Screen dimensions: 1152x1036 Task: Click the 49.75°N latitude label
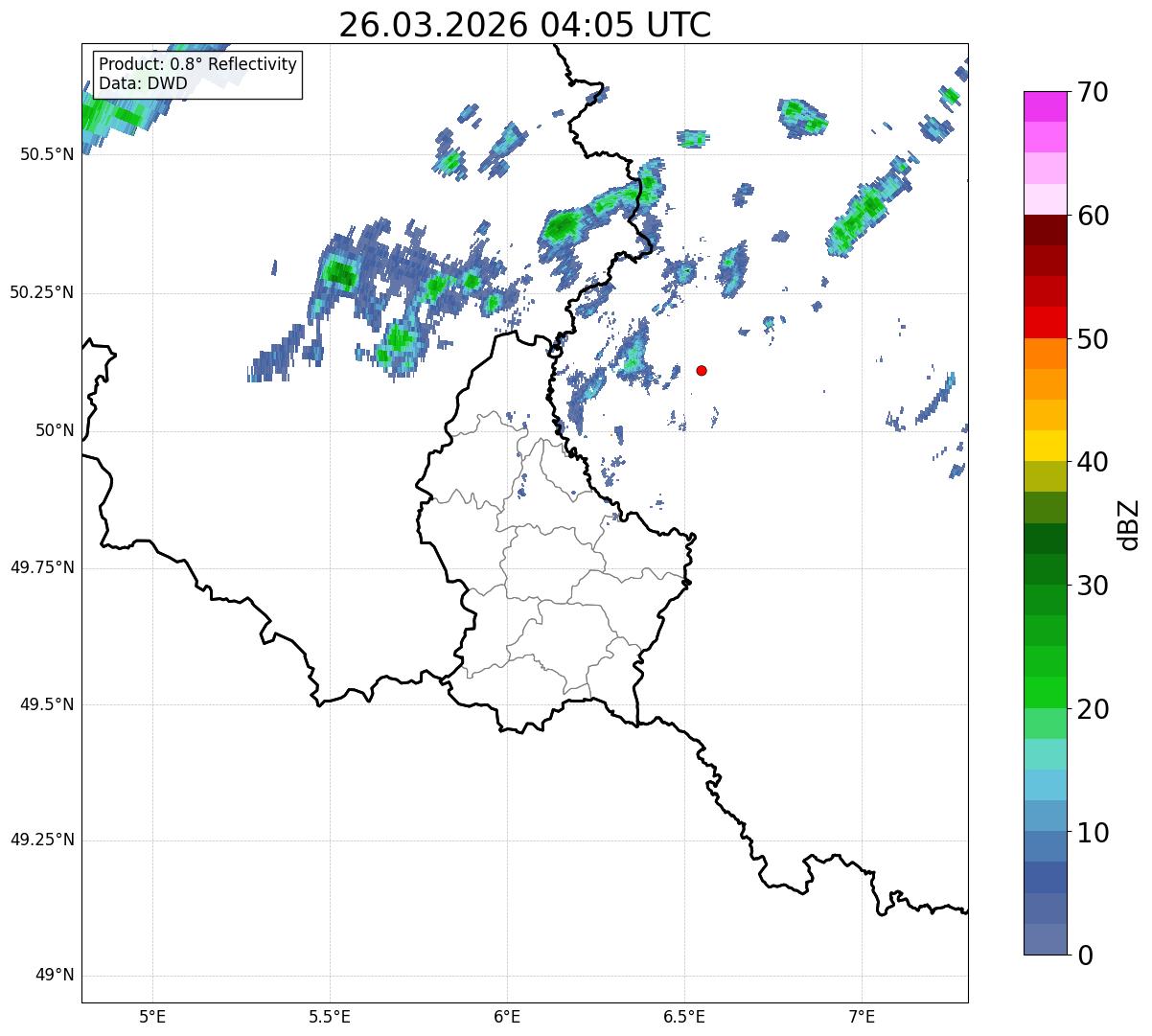(42, 567)
